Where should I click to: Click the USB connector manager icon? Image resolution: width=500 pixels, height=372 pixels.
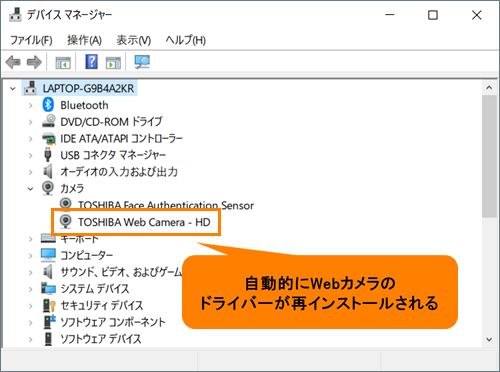pos(48,155)
